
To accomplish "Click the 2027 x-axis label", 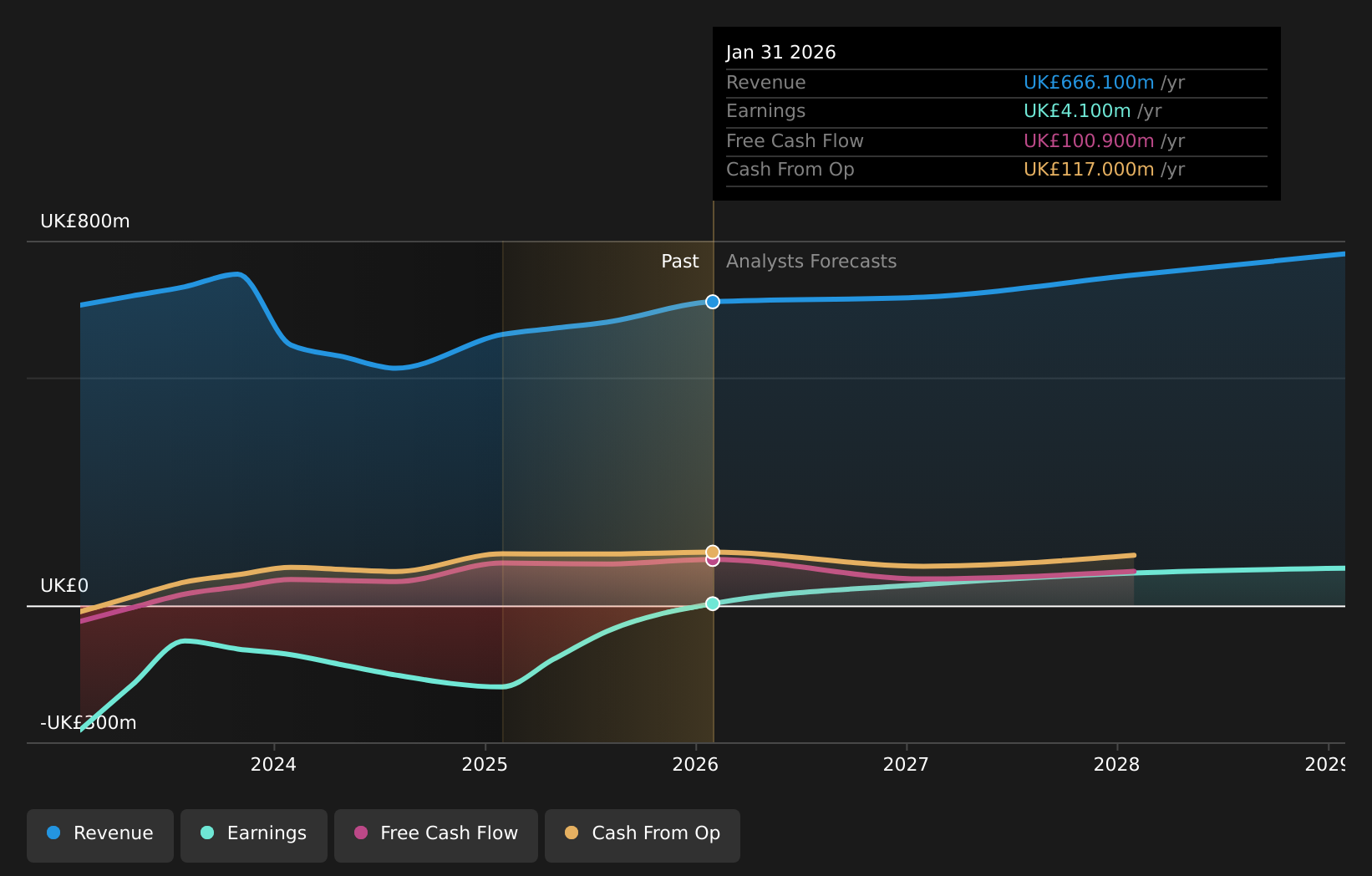I will (x=906, y=765).
